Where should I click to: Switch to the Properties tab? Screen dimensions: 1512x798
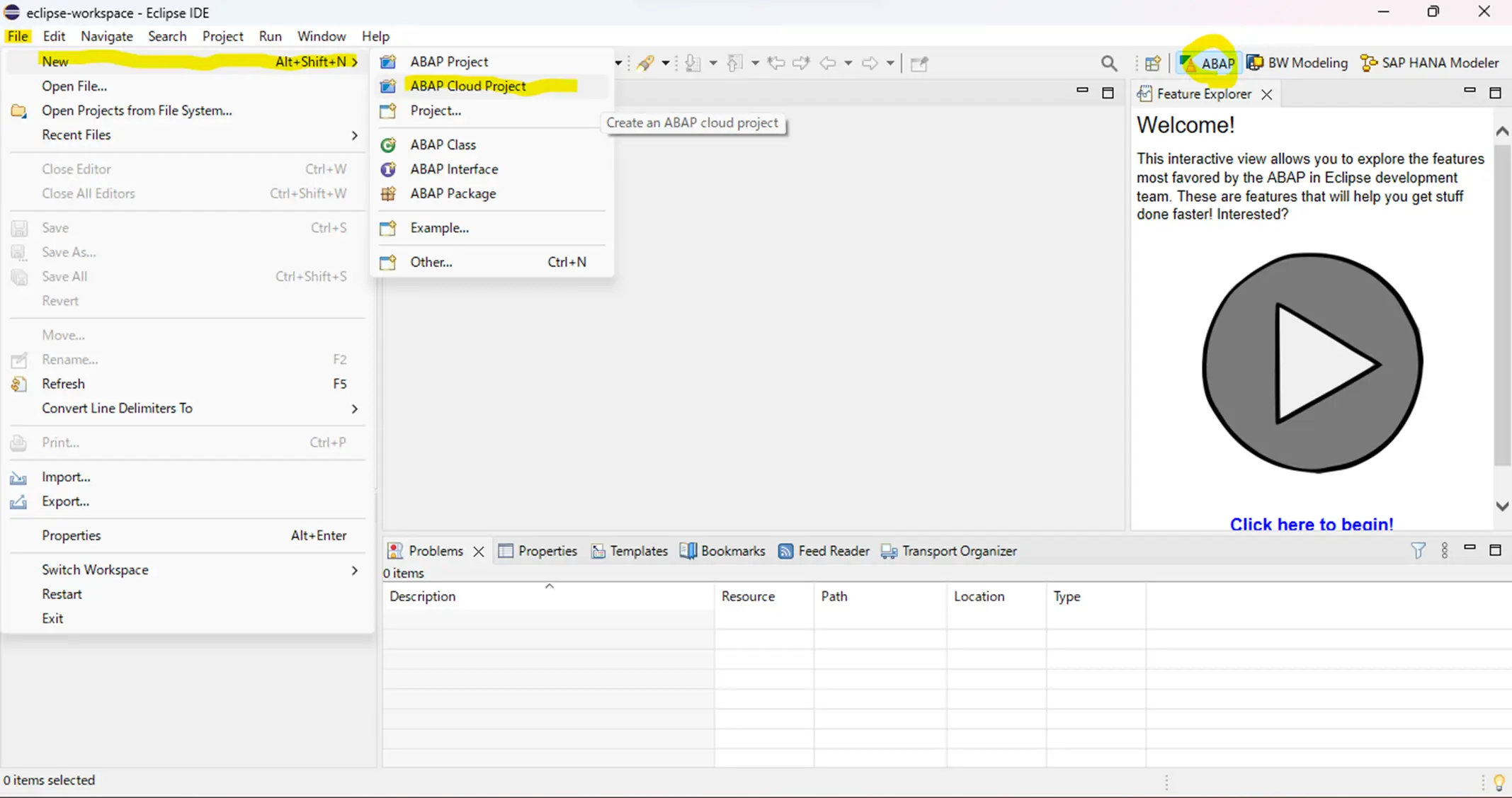[x=538, y=551]
